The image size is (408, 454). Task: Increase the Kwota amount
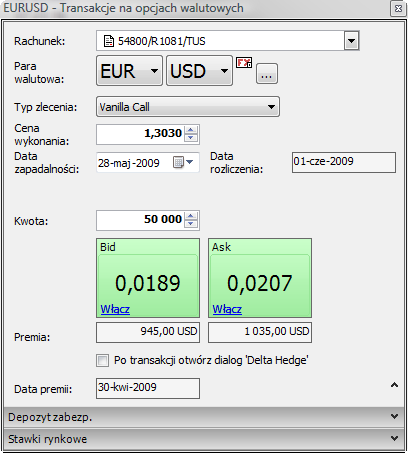(191, 216)
